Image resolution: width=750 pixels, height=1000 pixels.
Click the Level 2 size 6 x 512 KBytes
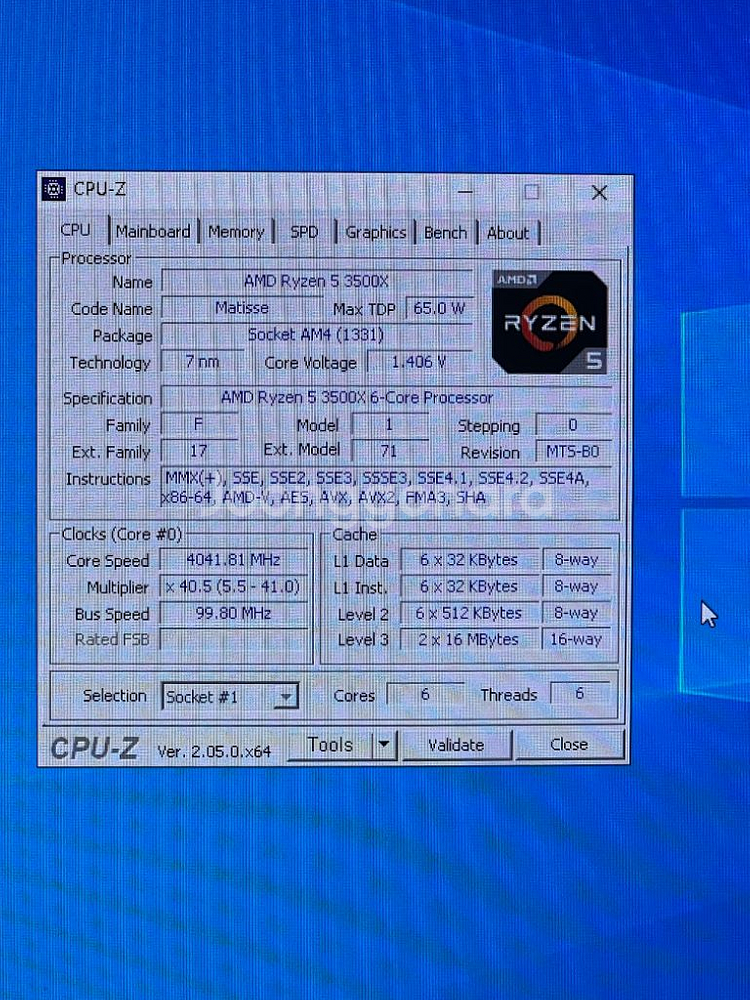pyautogui.click(x=469, y=613)
